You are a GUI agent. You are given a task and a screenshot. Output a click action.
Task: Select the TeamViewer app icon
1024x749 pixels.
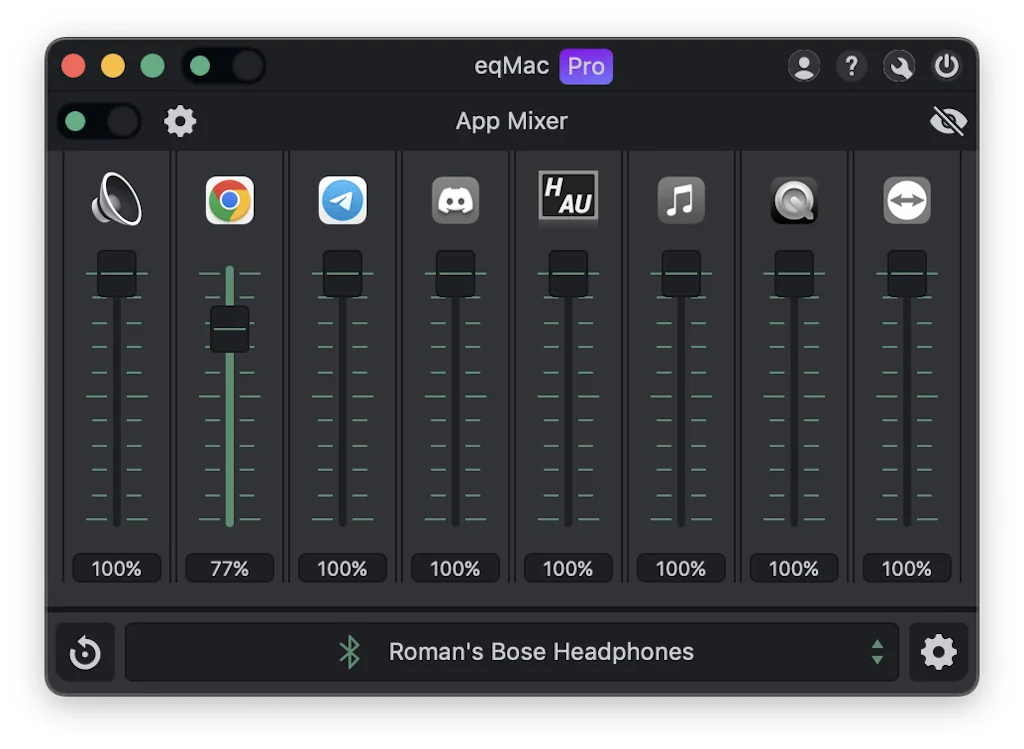[x=907, y=199]
